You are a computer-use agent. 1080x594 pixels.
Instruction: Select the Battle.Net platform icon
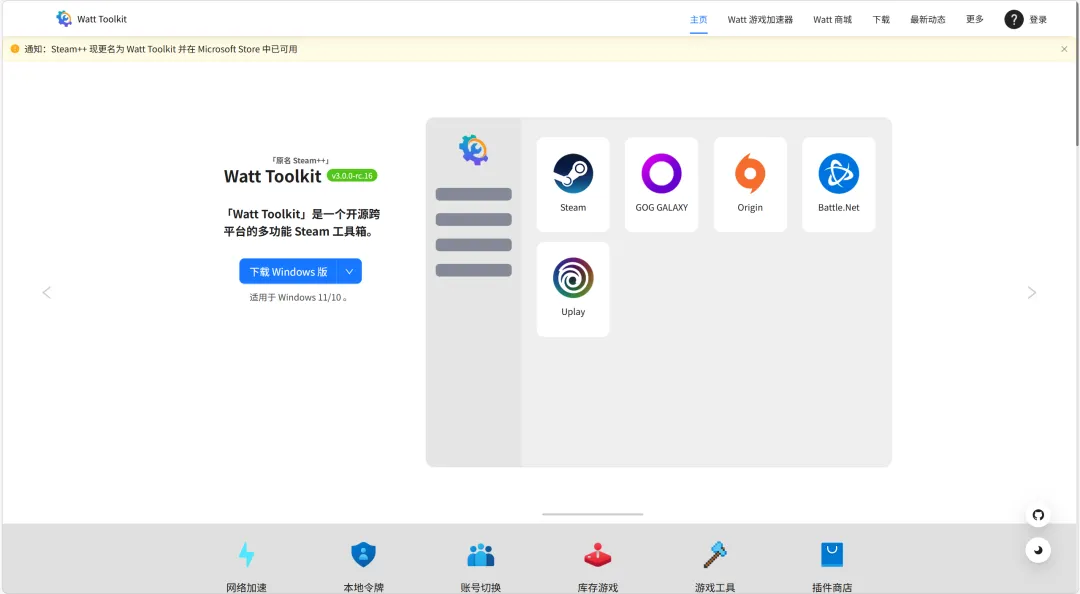[x=838, y=173]
